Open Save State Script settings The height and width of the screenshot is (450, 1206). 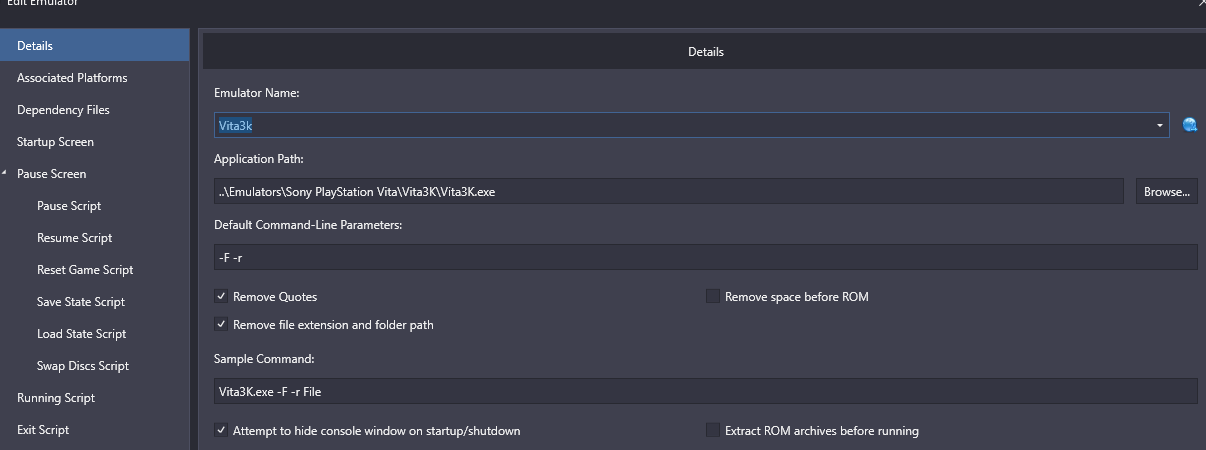point(81,302)
